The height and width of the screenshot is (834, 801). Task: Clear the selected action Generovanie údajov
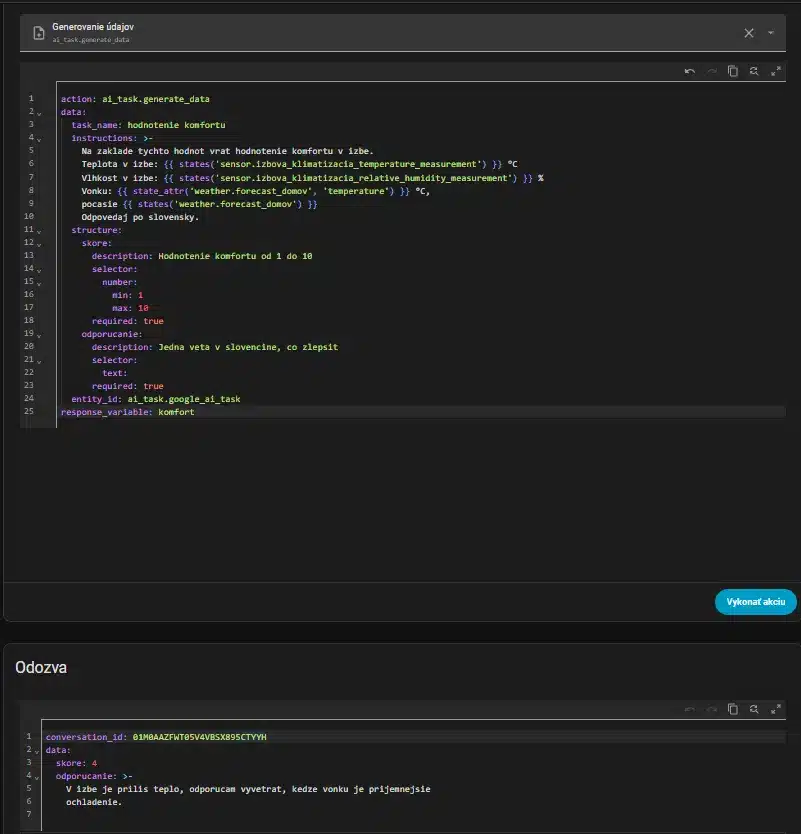point(749,33)
